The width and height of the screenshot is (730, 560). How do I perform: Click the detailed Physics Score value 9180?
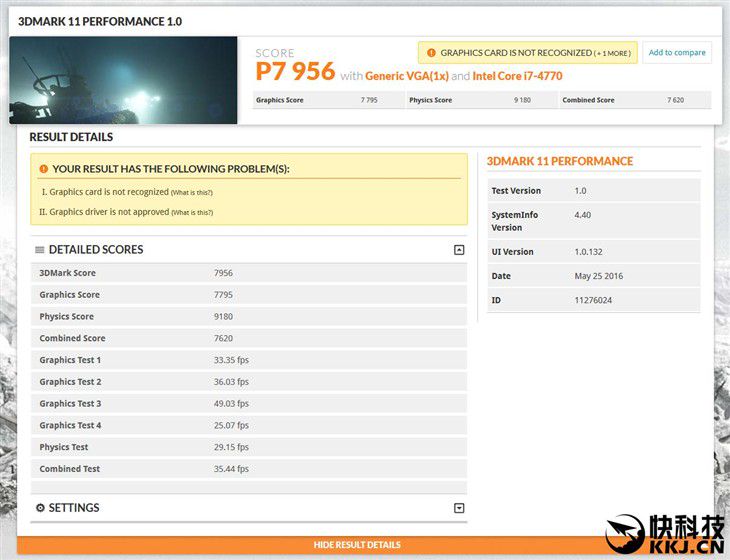click(223, 317)
